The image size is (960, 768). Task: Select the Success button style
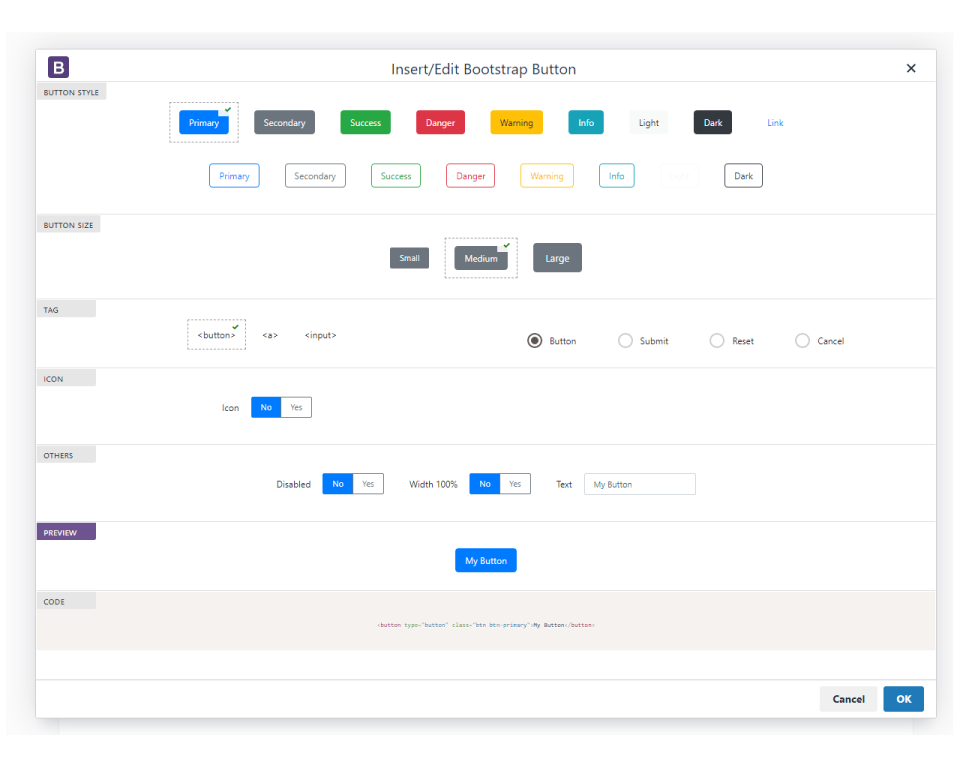(365, 122)
